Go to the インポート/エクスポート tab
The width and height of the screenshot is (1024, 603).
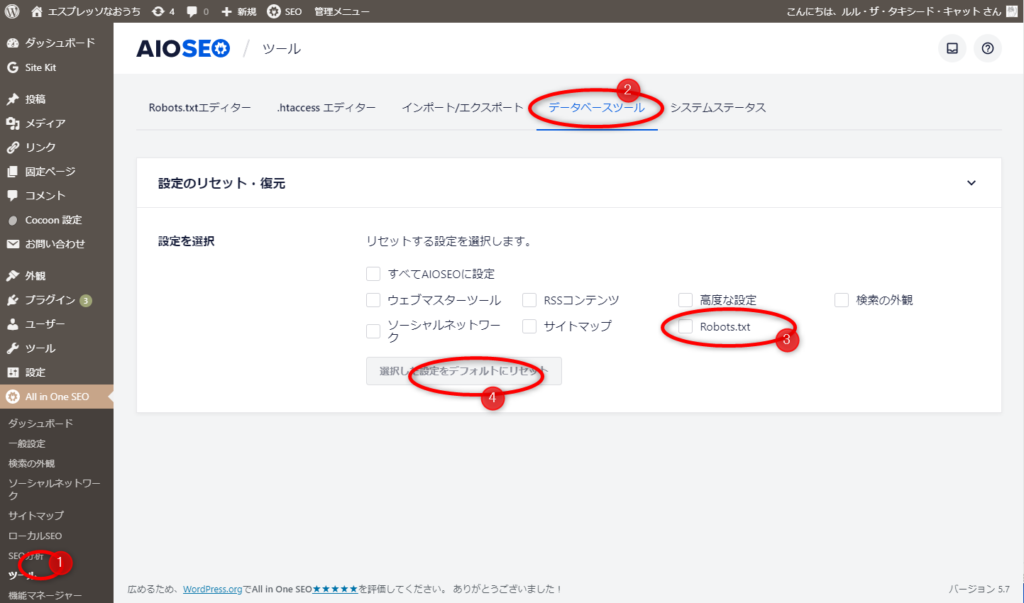[462, 108]
